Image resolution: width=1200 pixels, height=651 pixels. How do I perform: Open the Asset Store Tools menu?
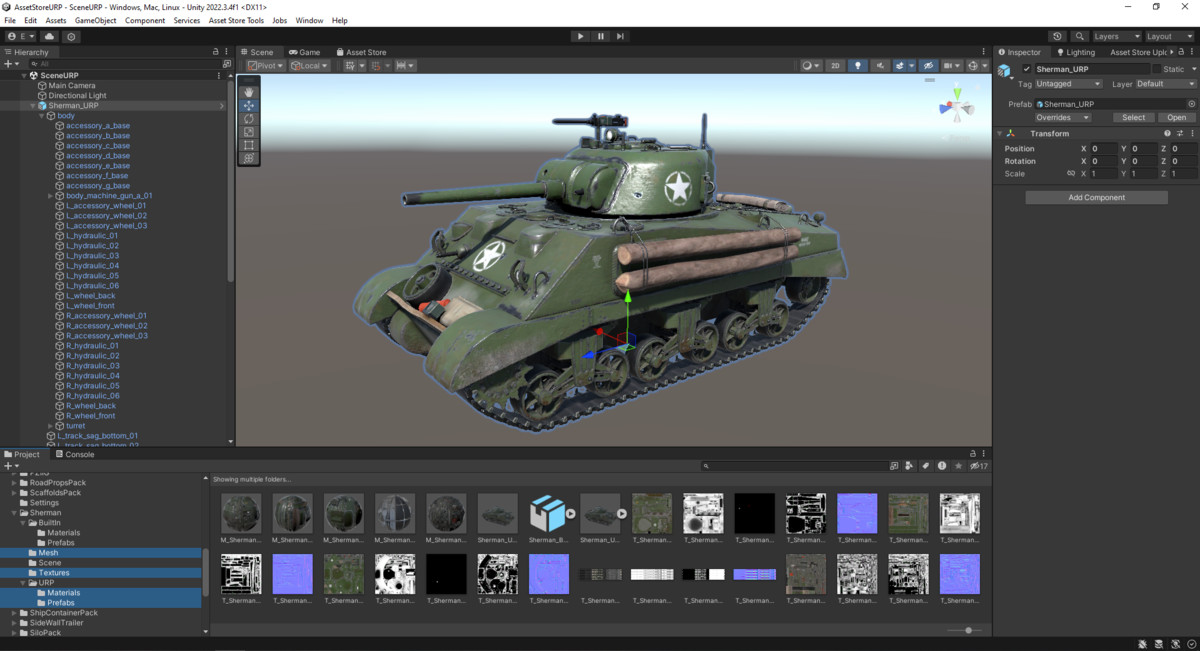click(236, 20)
